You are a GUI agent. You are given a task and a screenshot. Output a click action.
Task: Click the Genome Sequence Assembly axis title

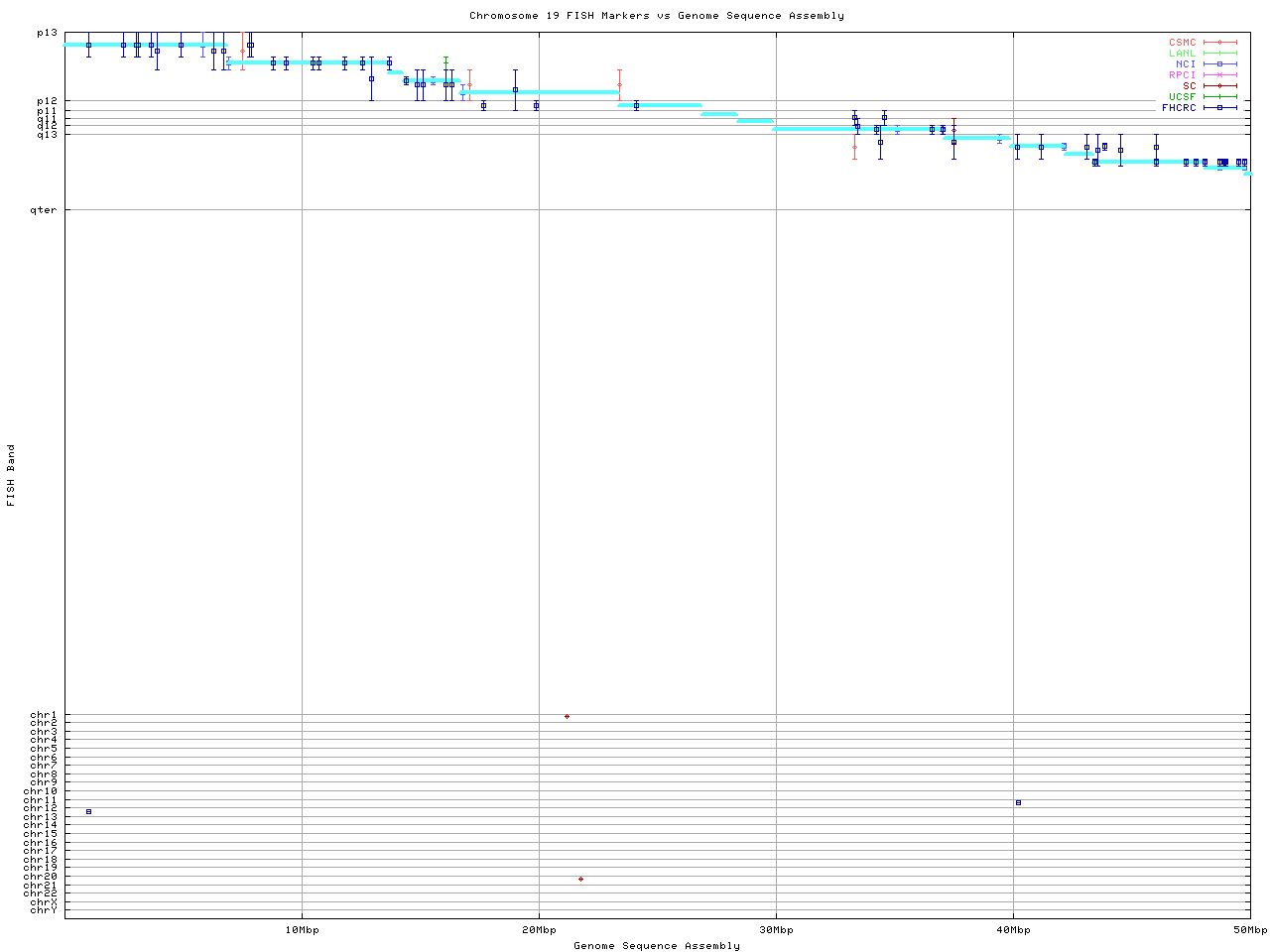tap(656, 946)
